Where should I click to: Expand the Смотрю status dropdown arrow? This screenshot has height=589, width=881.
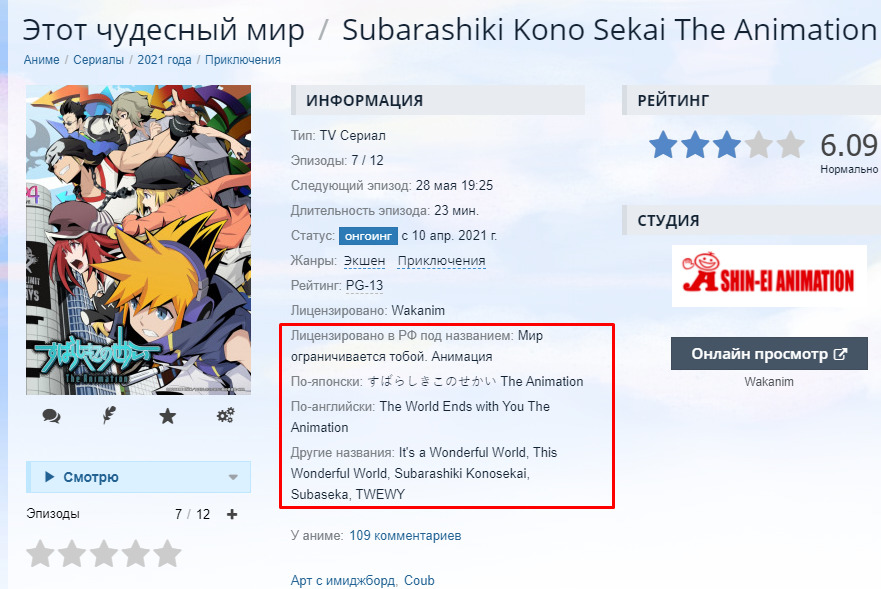(233, 477)
